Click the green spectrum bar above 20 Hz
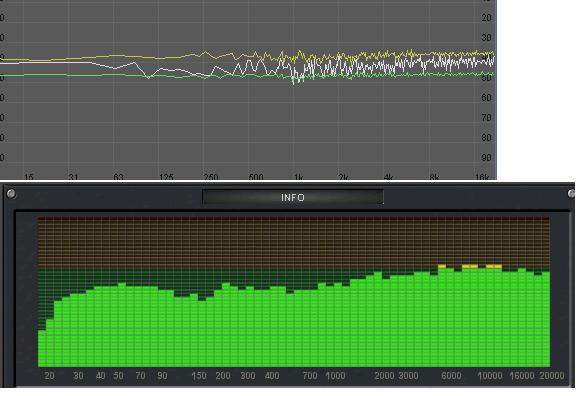The height and width of the screenshot is (396, 580). tap(50, 342)
